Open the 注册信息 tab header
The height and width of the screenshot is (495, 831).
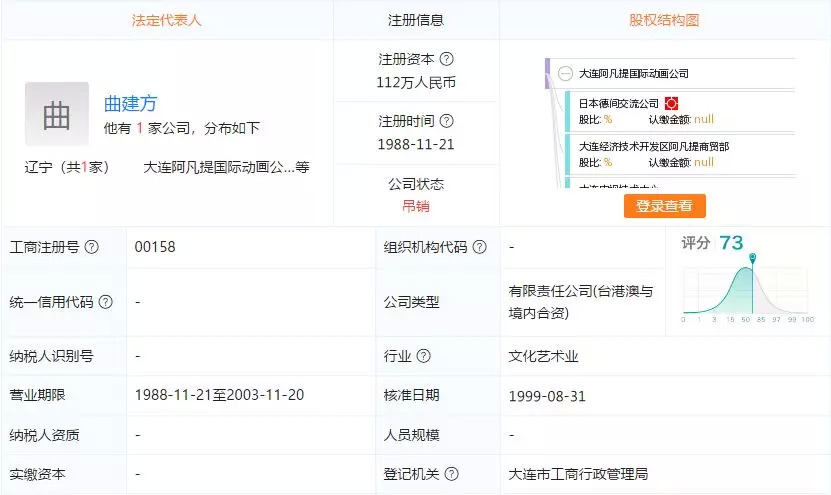tap(416, 20)
